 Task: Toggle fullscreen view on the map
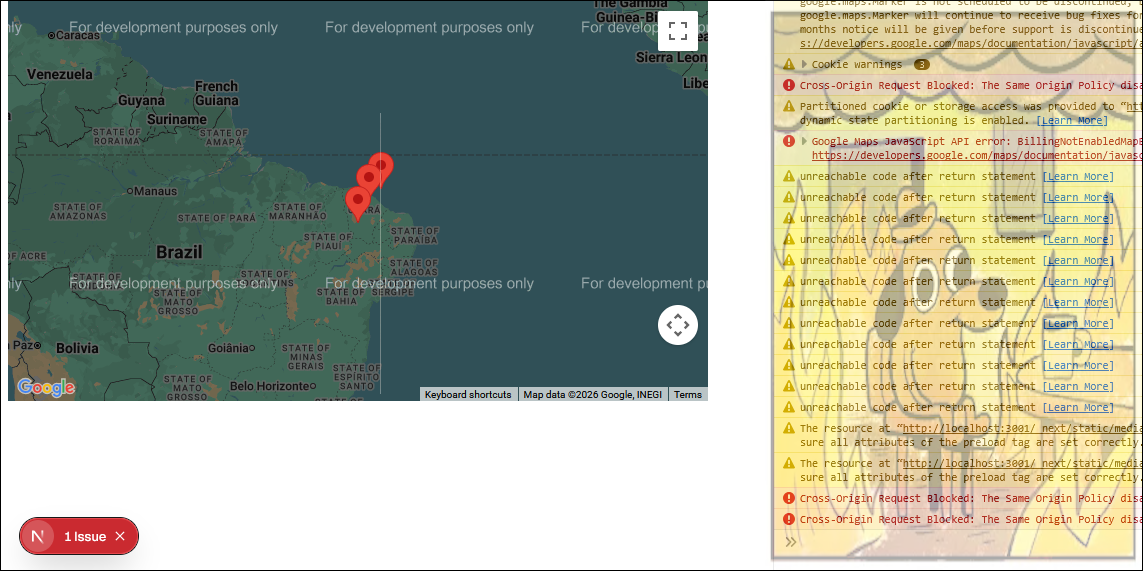coord(677,30)
